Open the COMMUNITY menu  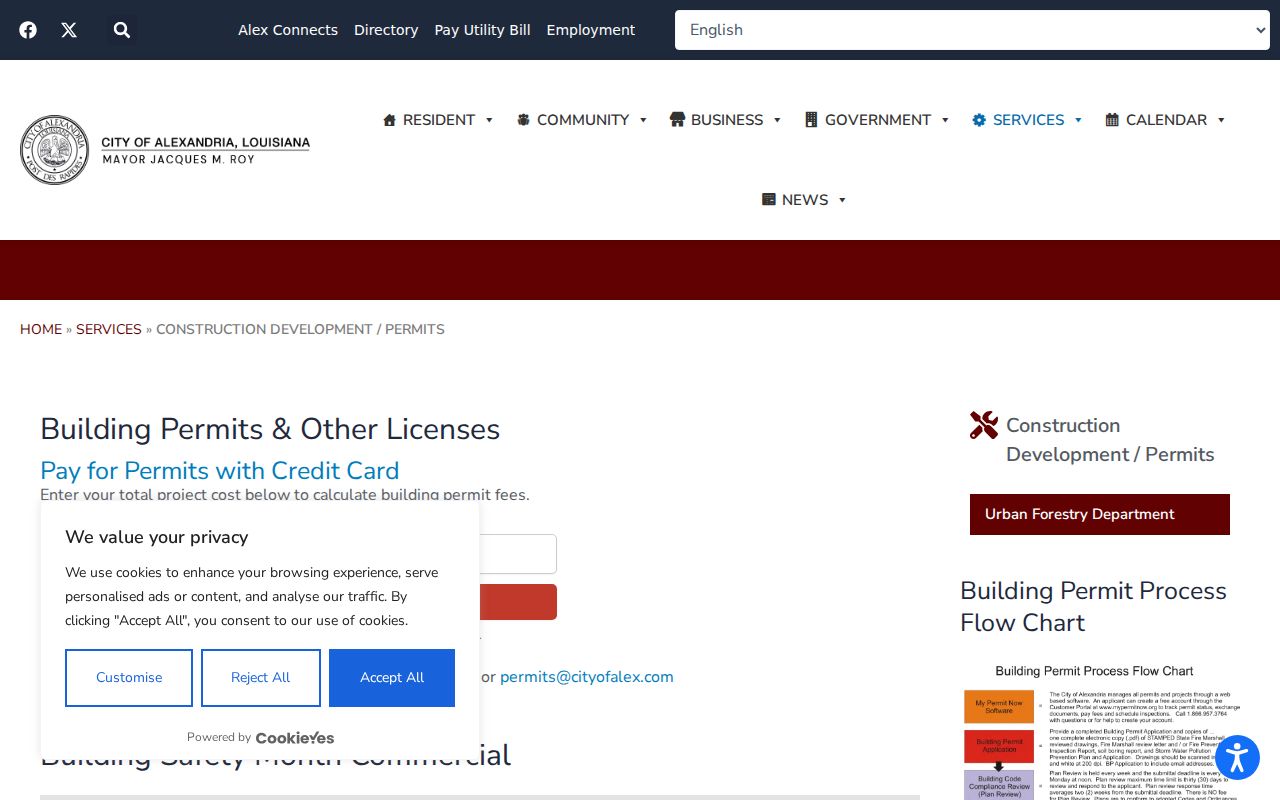click(583, 120)
